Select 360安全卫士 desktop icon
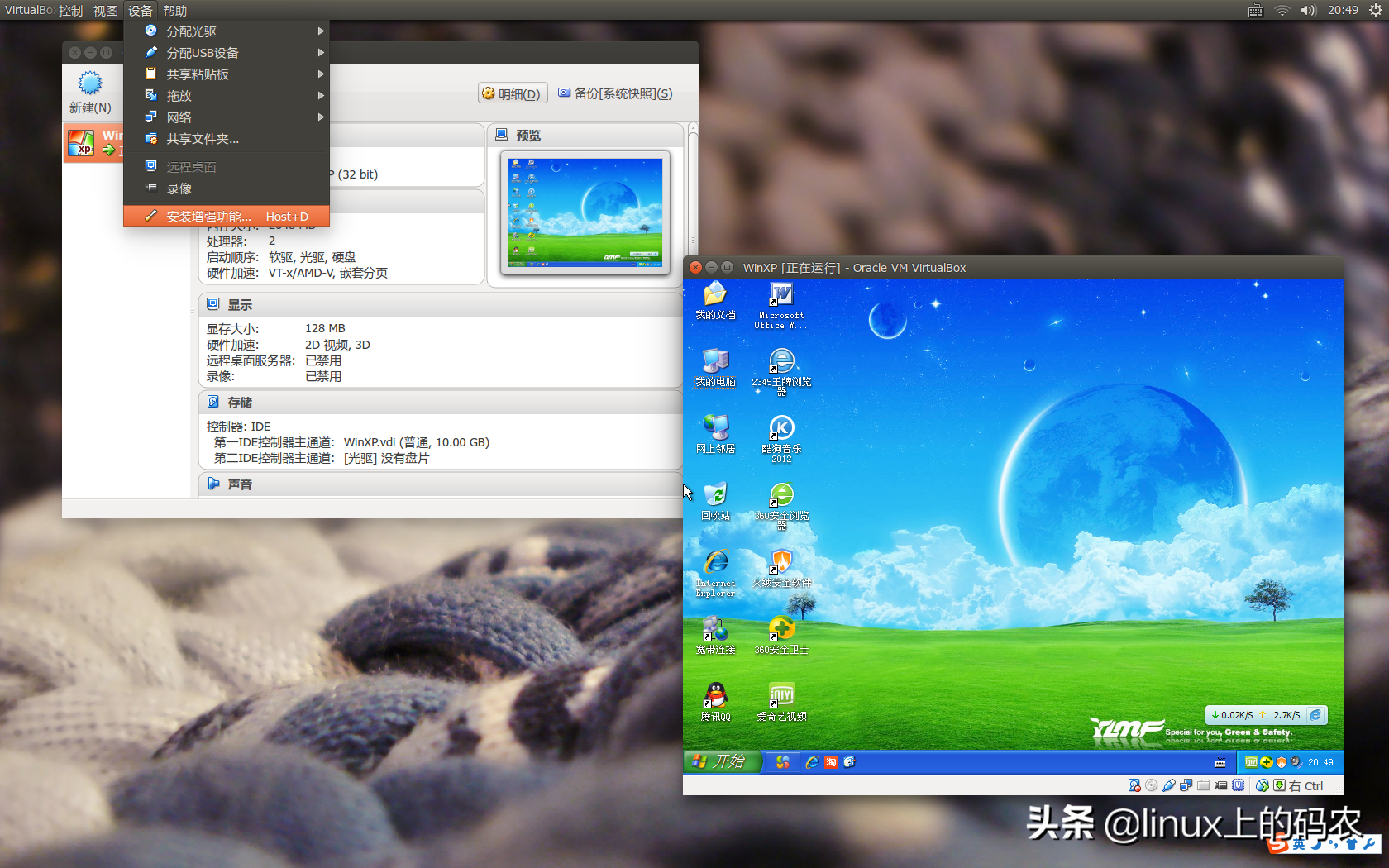Screen dimensions: 1389x868 click(x=781, y=636)
